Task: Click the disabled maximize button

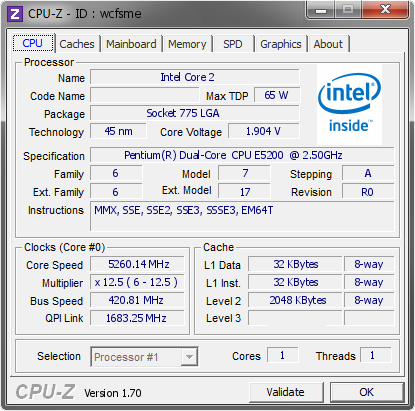Action: (348, 10)
